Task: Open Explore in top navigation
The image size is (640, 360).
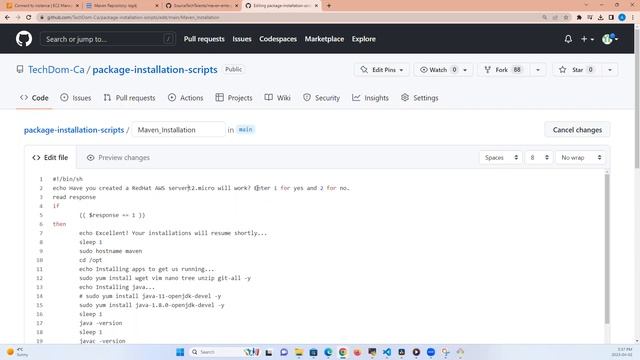Action: pos(364,39)
